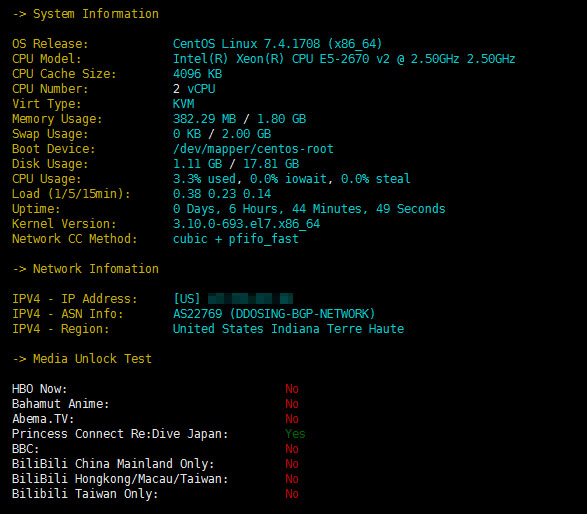Select 'AS22769 (DDOSING-BGP-NETWORK)' ASN text
The width and height of the screenshot is (587, 514).
pos(274,313)
